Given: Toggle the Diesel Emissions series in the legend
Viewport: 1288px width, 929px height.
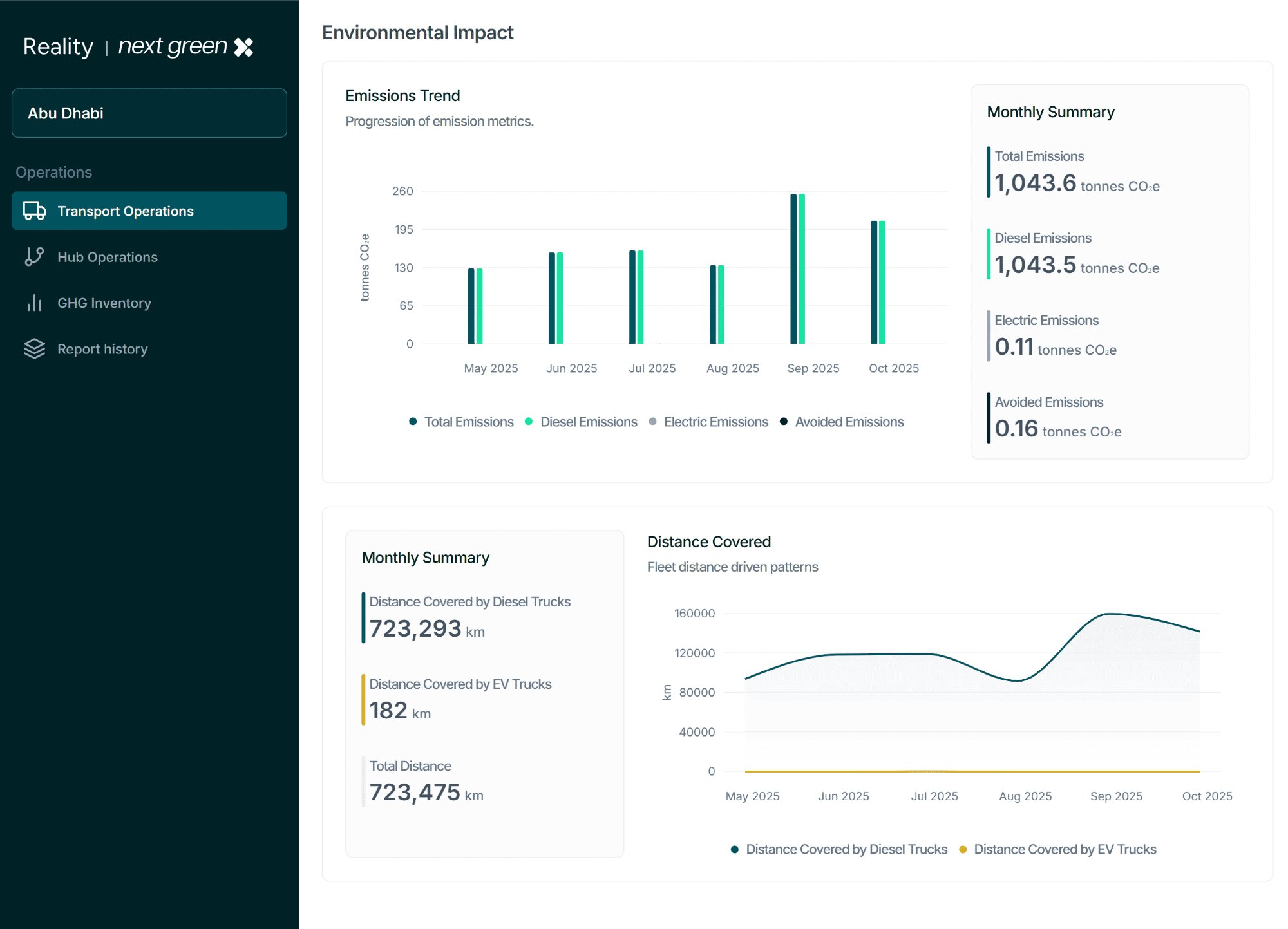Looking at the screenshot, I should tap(528, 422).
